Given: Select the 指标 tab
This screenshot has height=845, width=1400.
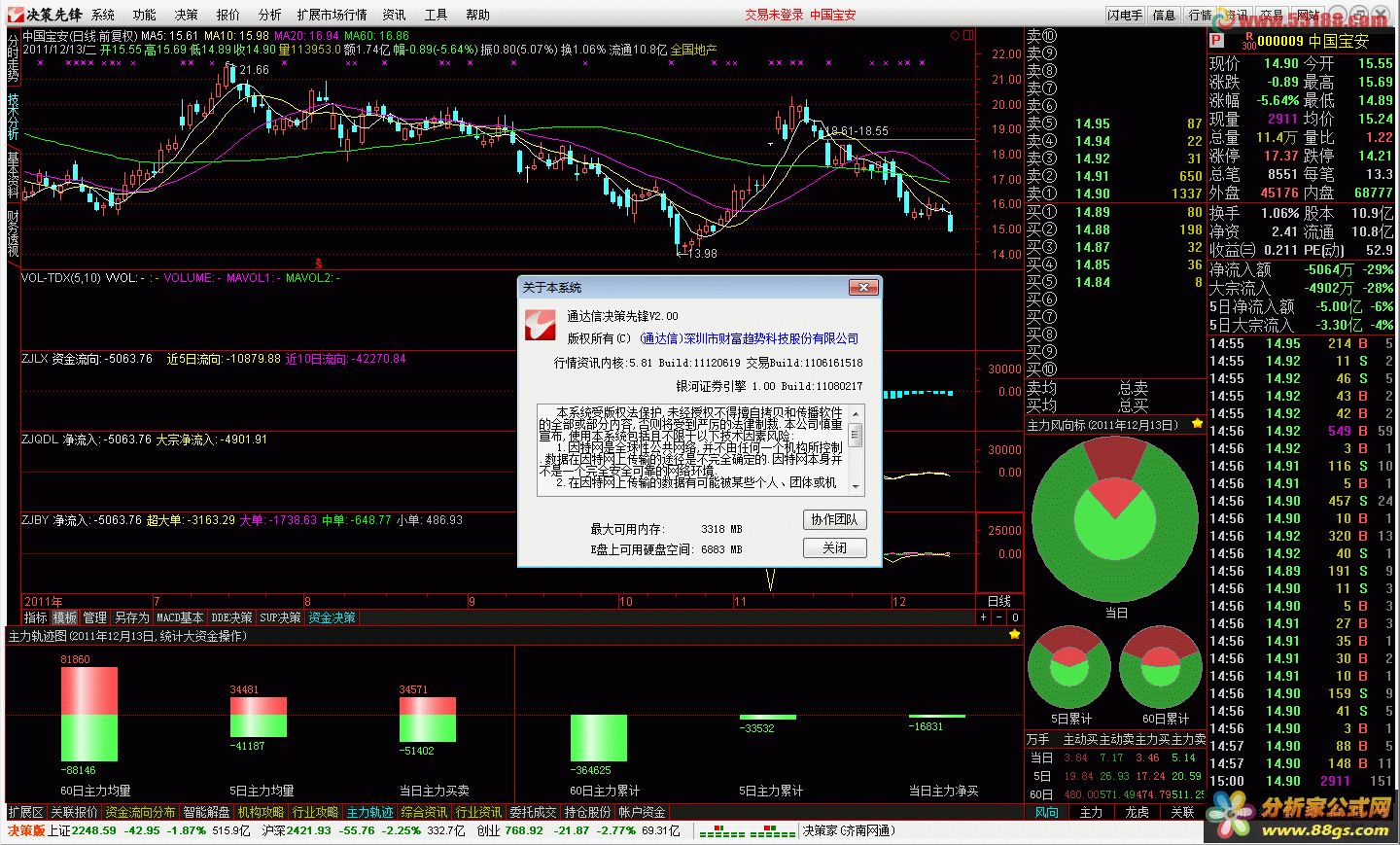Looking at the screenshot, I should (36, 617).
